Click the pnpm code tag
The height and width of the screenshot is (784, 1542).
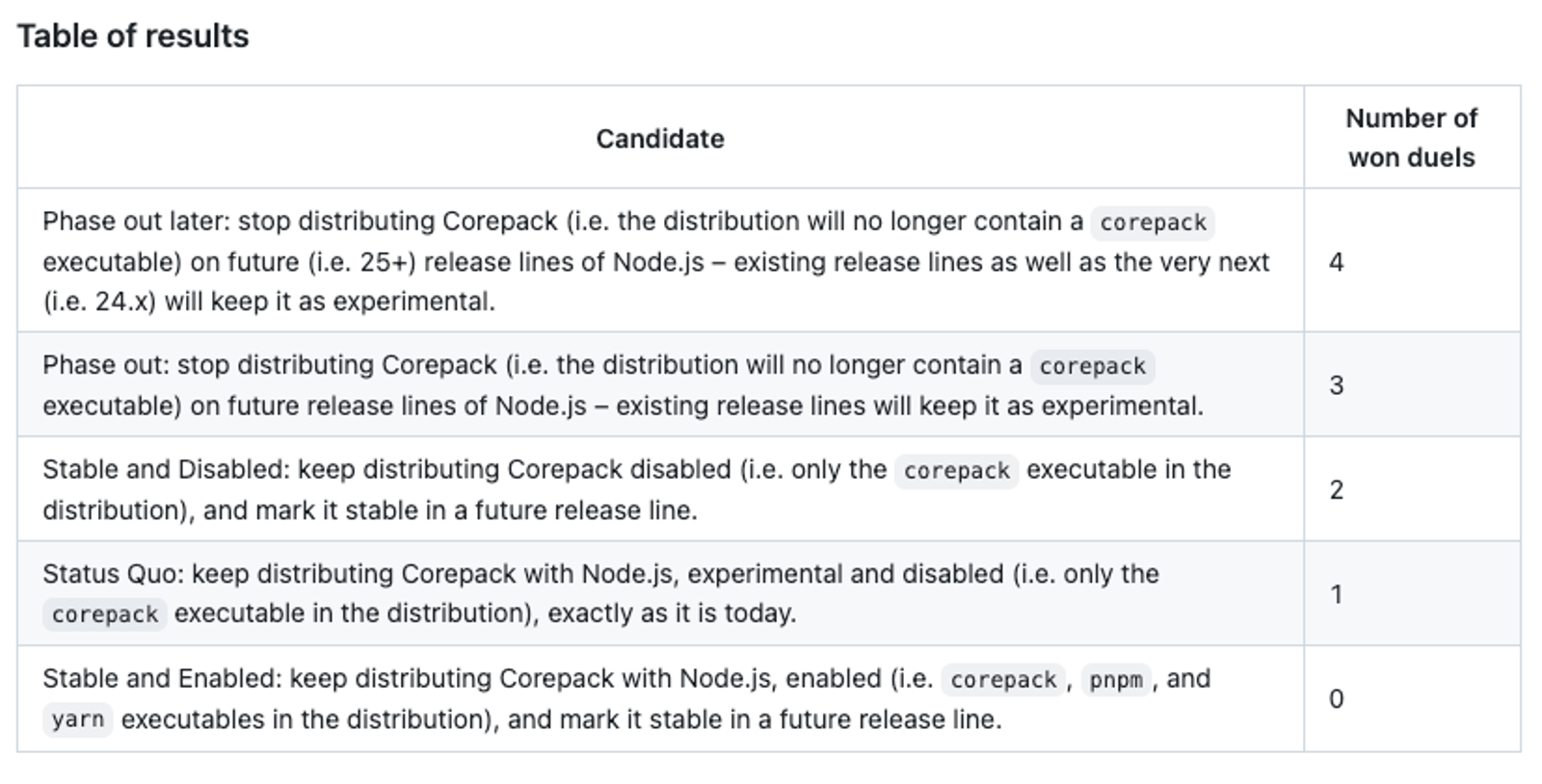1115,680
